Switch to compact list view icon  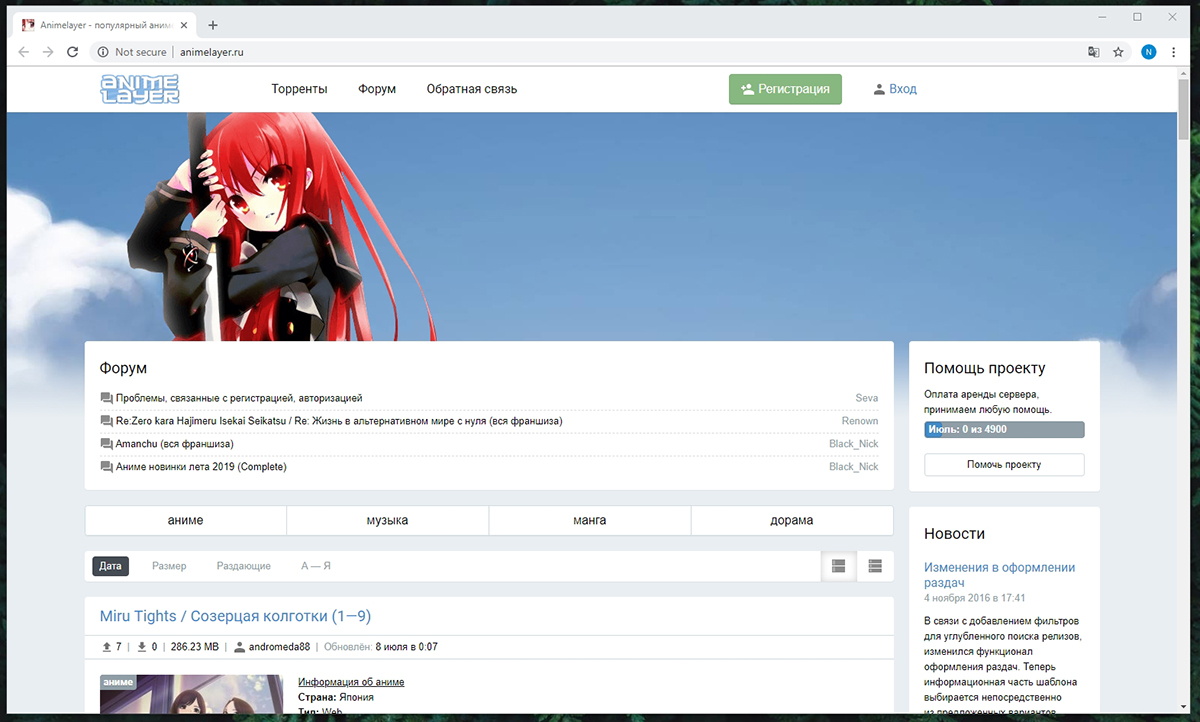[875, 566]
